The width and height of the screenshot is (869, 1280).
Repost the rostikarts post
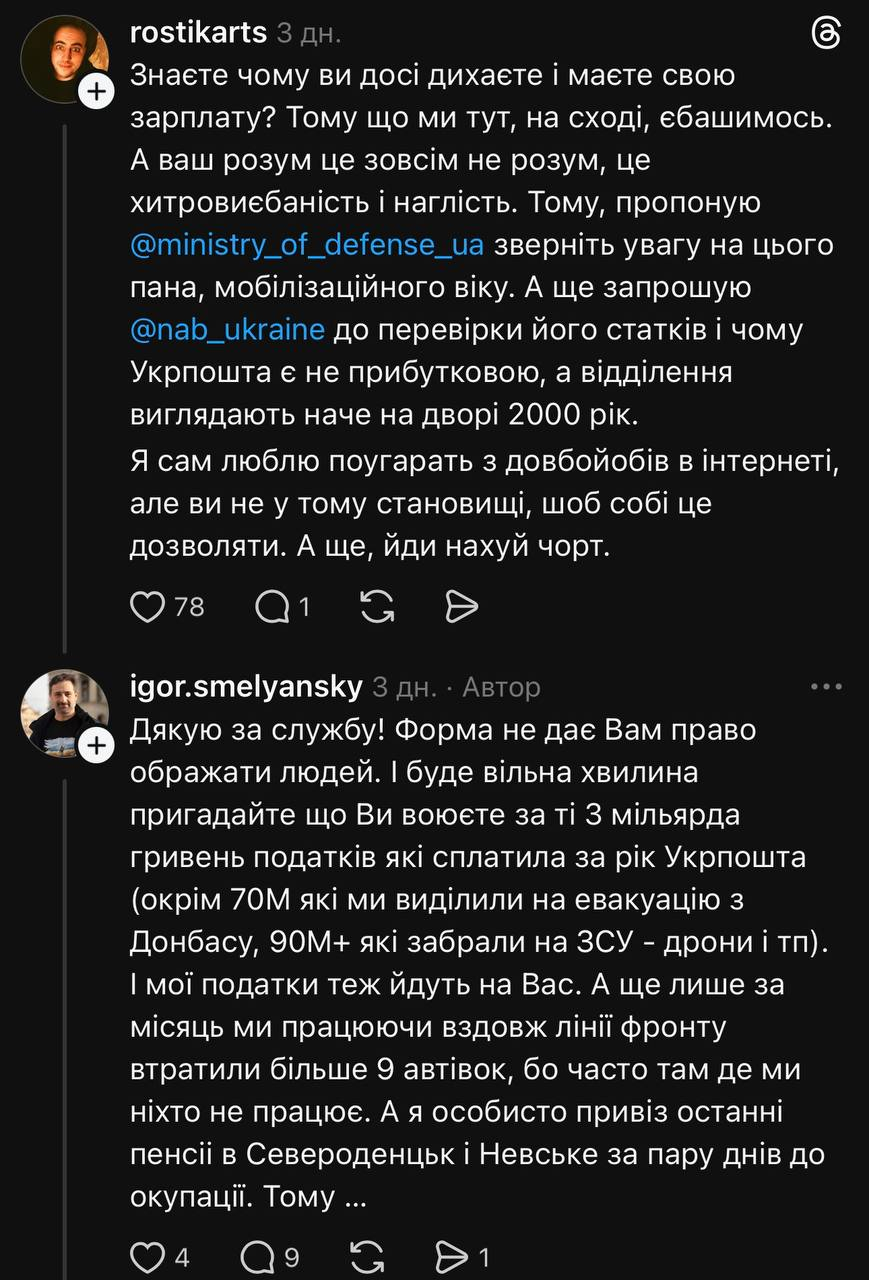coord(377,606)
